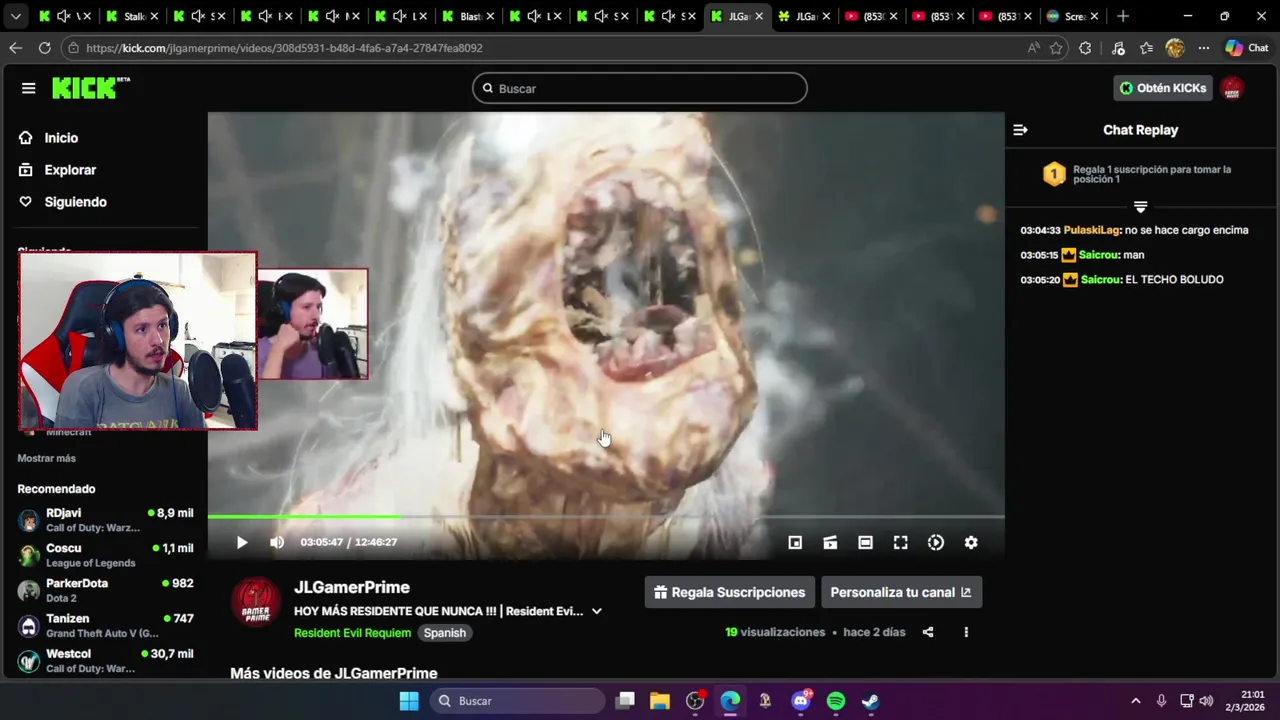Share this video
This screenshot has height=720, width=1280.
click(x=928, y=632)
